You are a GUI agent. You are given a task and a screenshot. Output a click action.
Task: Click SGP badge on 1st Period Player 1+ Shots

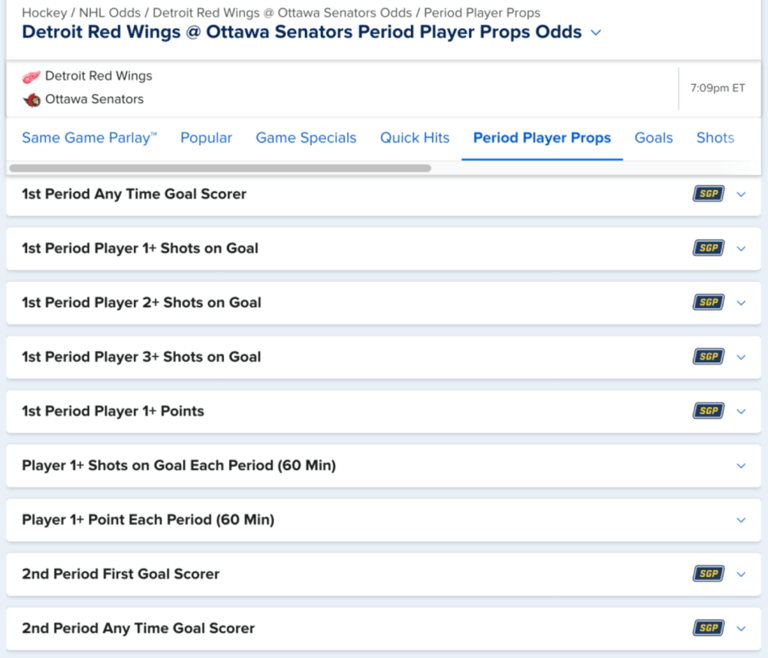coord(708,248)
